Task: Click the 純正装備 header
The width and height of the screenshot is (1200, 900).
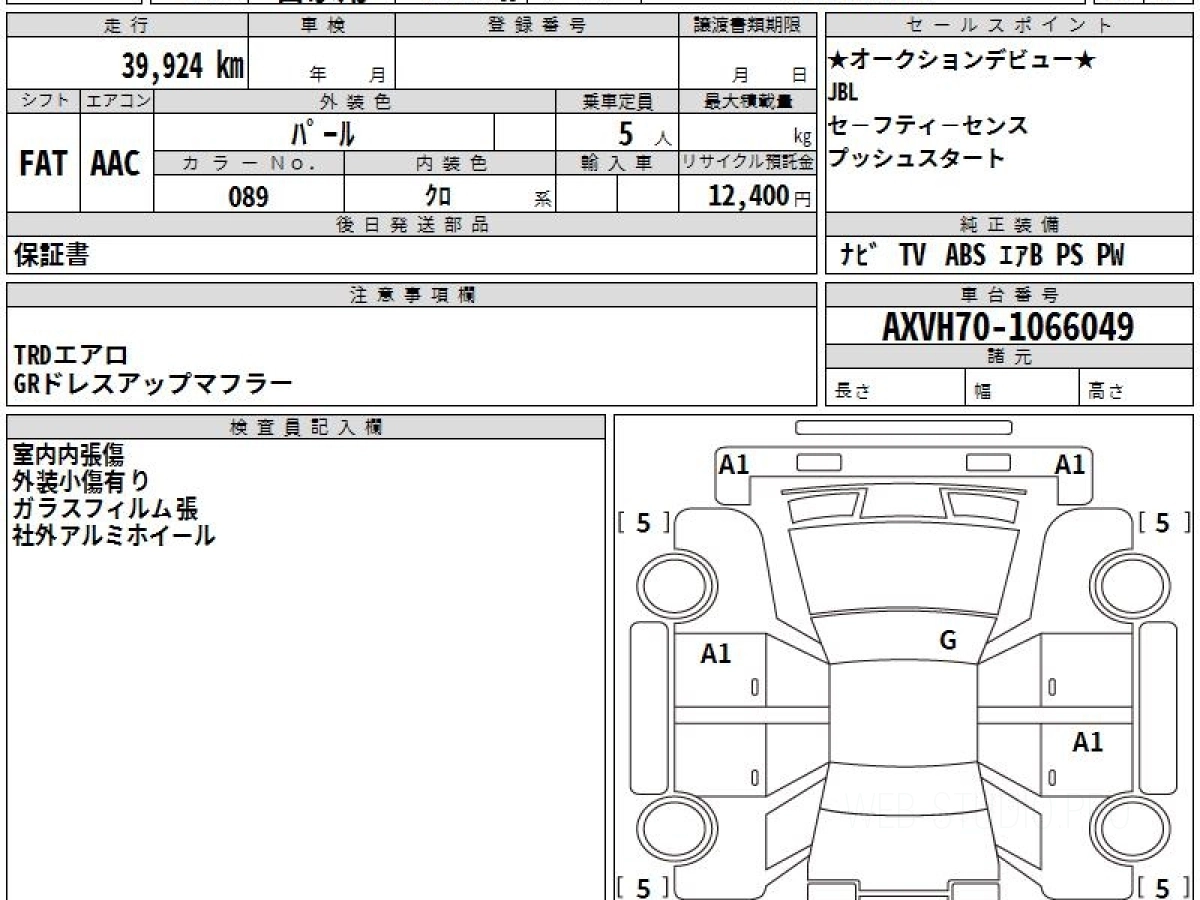Action: pyautogui.click(x=1009, y=225)
